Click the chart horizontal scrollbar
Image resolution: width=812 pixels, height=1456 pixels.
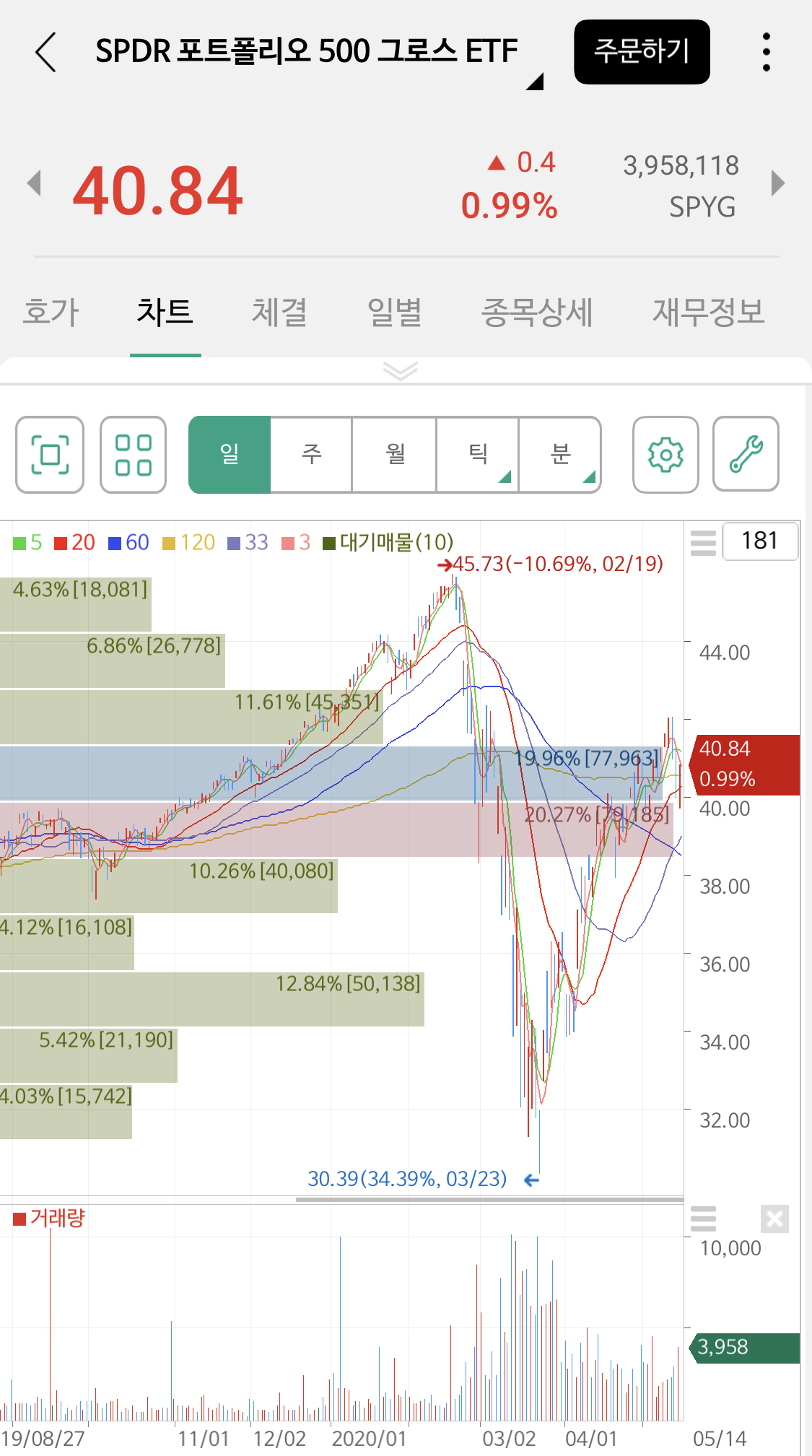pyautogui.click(x=489, y=1200)
